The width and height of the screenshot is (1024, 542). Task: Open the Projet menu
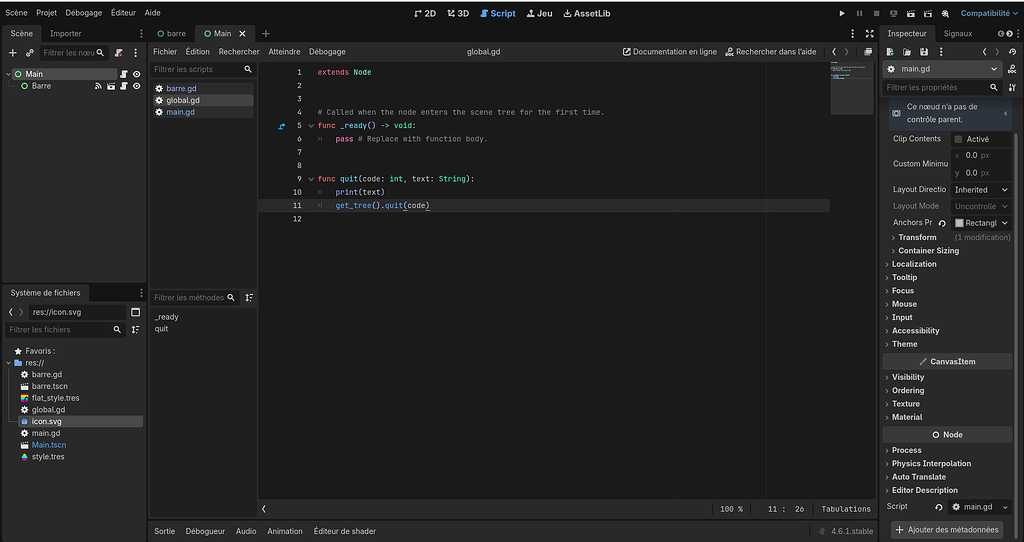[46, 13]
